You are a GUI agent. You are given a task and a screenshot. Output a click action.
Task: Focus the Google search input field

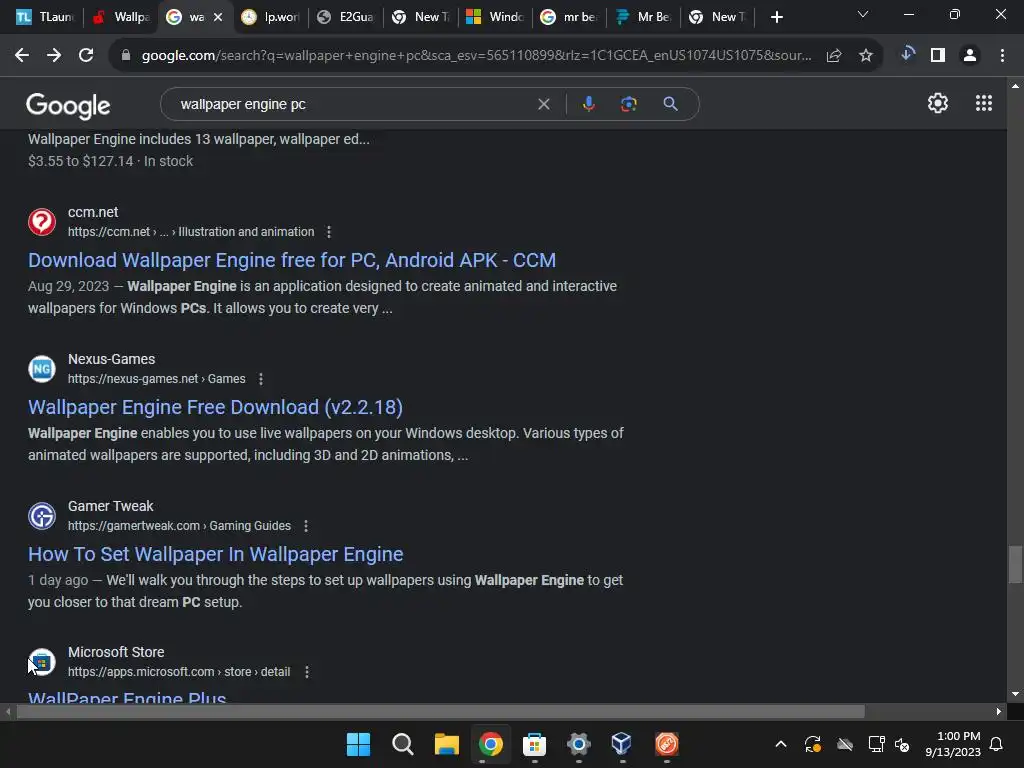pyautogui.click(x=353, y=104)
